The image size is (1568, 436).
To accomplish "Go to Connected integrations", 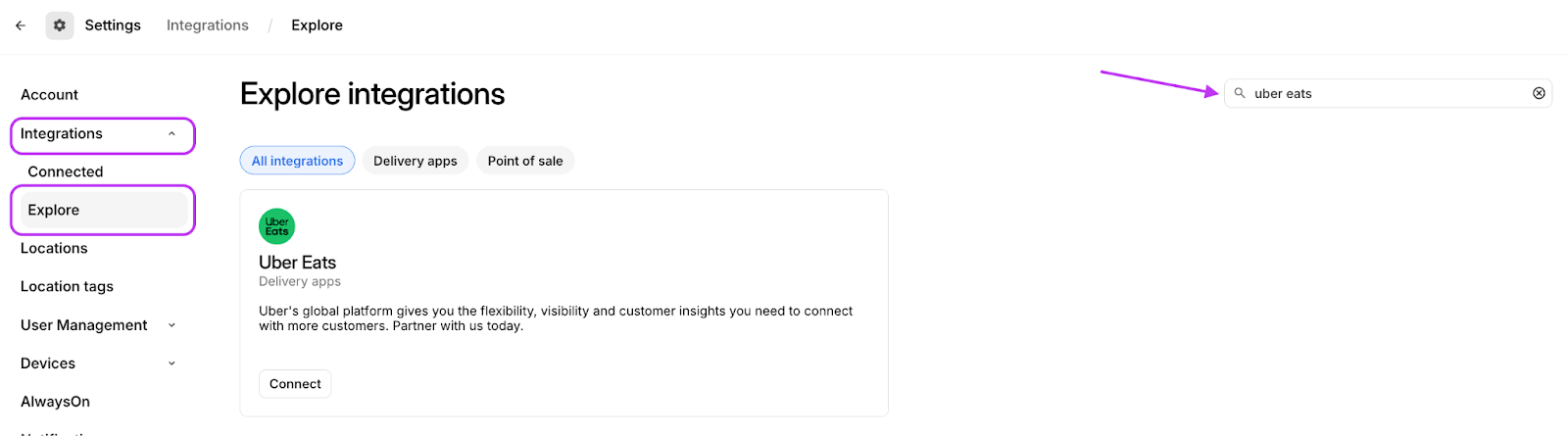I will pyautogui.click(x=66, y=171).
